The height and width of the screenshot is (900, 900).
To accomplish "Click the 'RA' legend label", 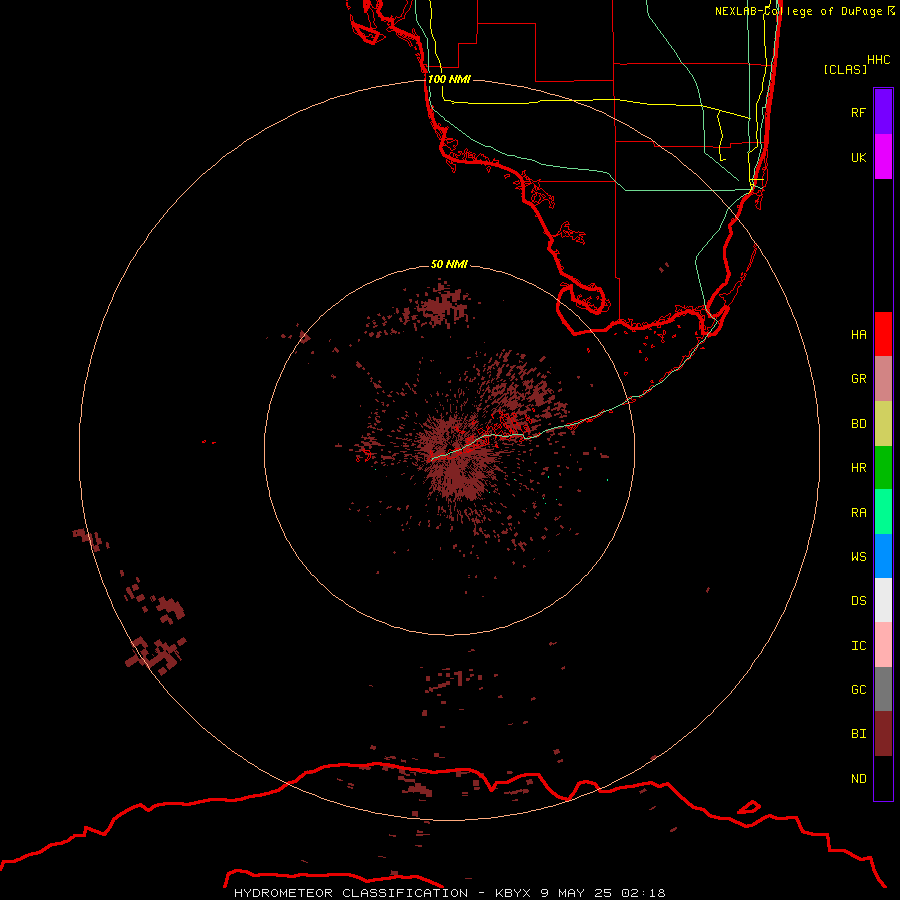I will coord(858,512).
